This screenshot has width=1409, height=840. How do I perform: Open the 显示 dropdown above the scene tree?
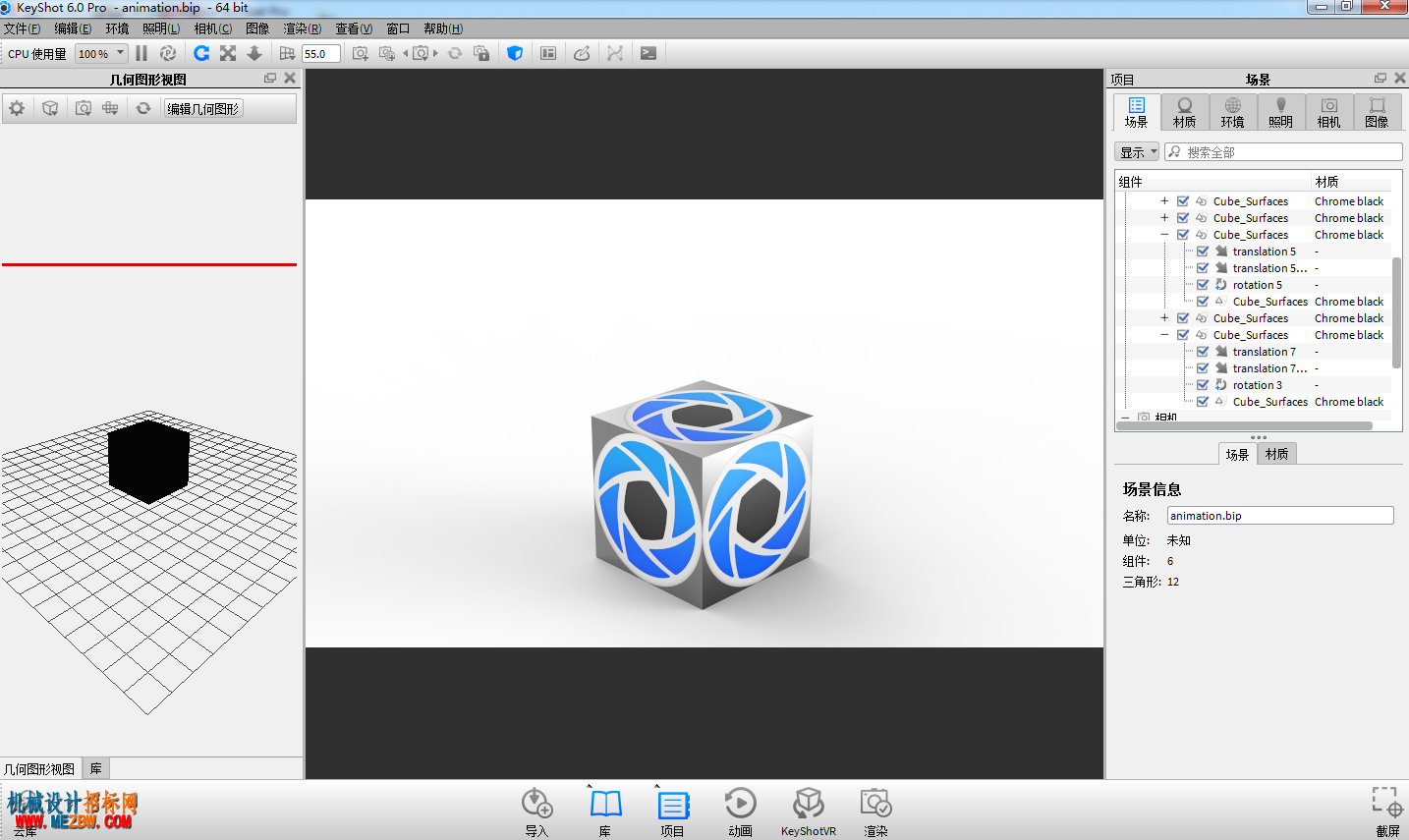(x=1137, y=152)
